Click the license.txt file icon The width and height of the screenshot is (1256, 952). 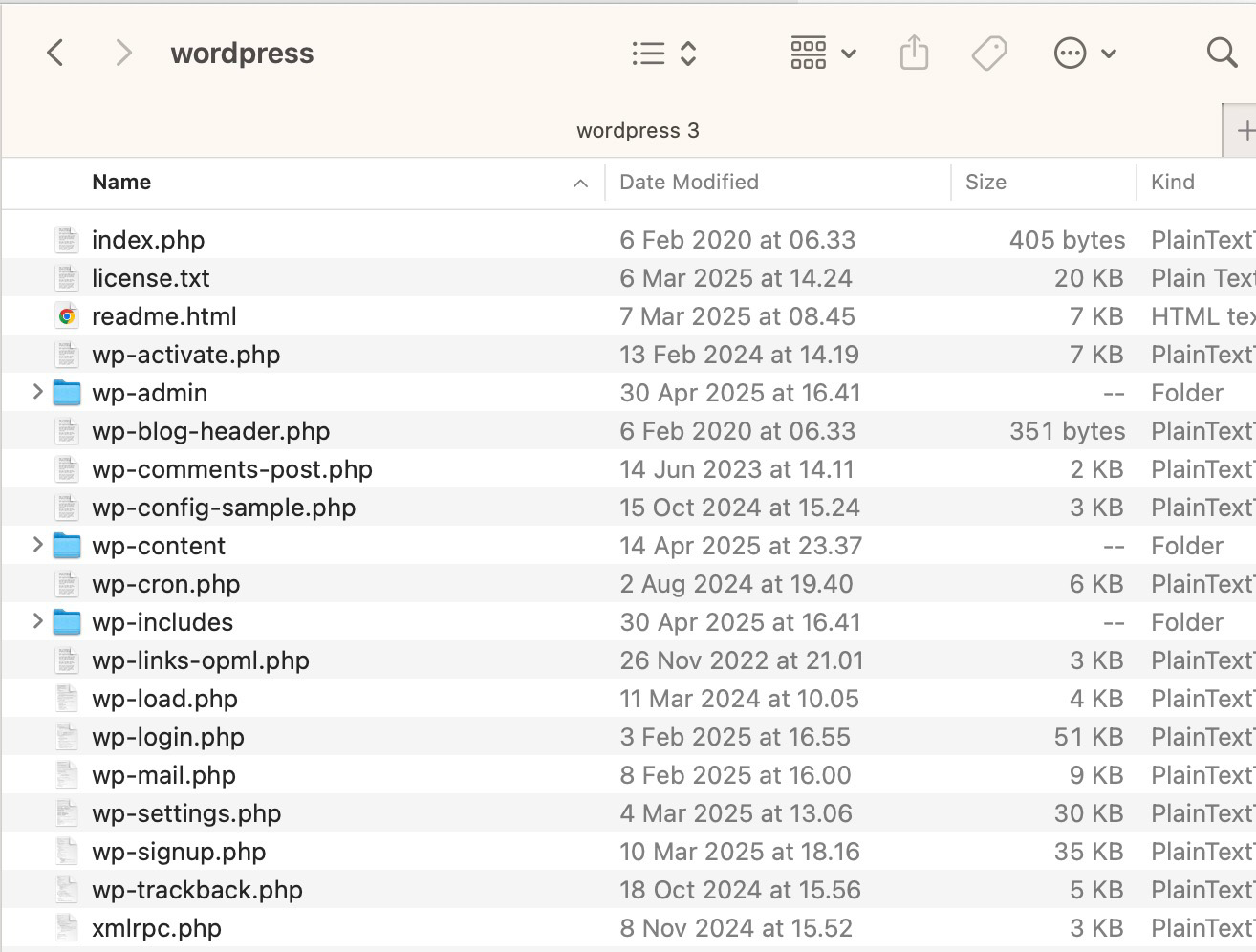tap(67, 278)
